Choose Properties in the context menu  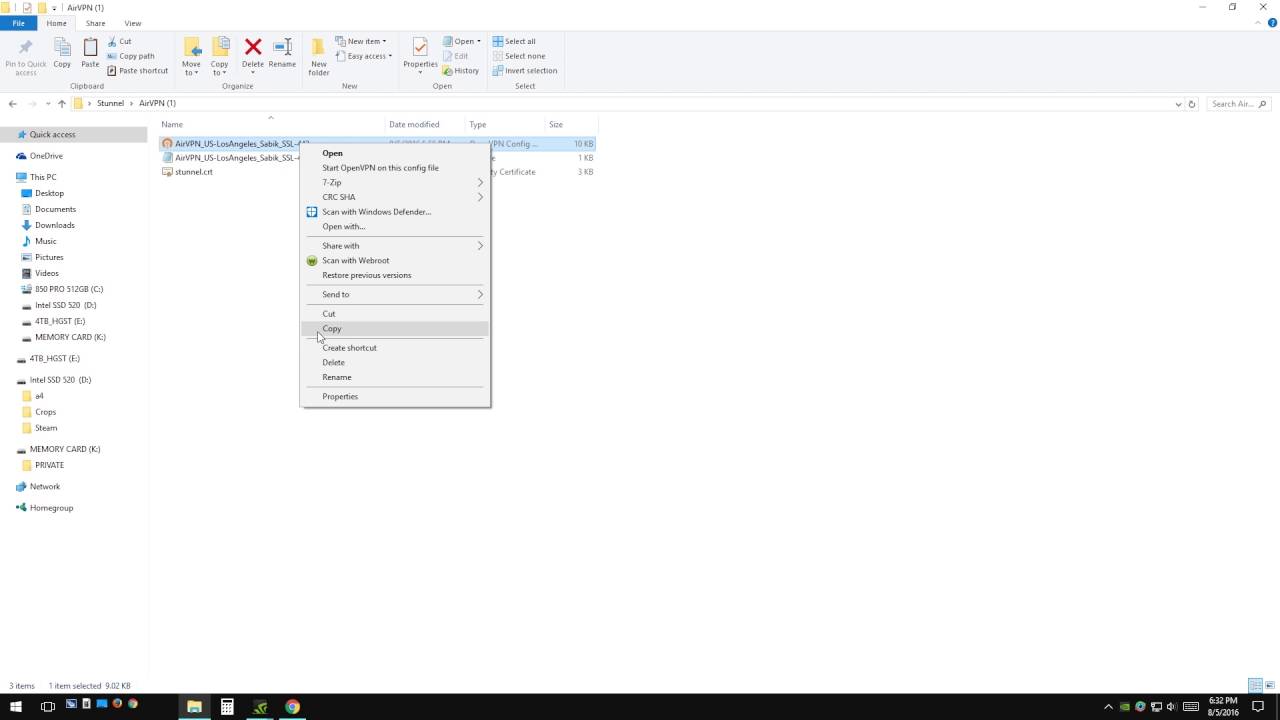tap(395, 397)
